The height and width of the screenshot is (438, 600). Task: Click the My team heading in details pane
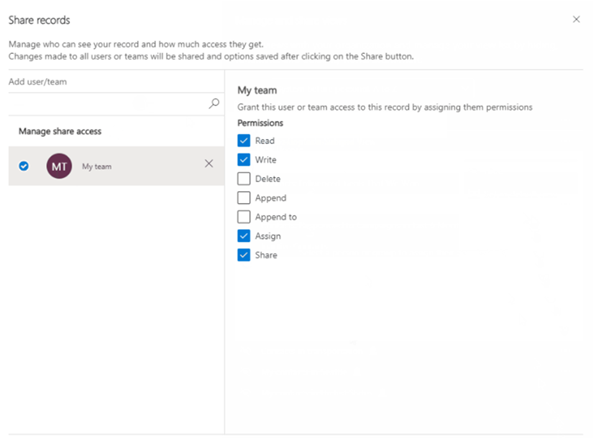pos(257,91)
